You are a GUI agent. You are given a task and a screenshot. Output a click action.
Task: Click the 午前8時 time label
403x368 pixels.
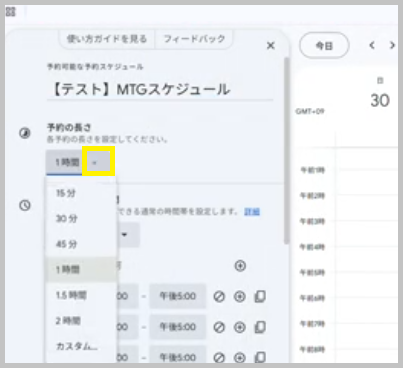[312, 349]
